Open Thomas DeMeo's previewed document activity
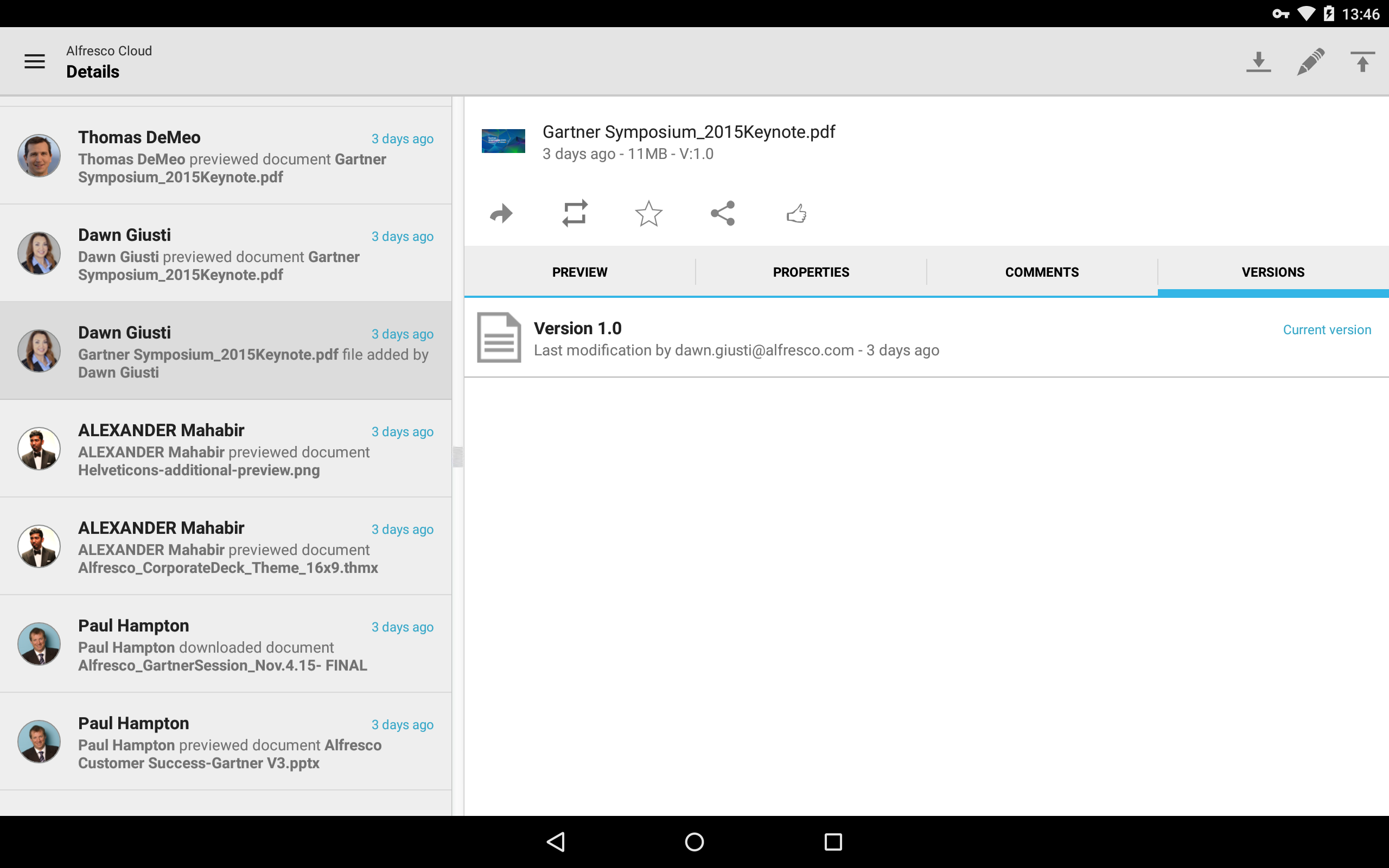Image resolution: width=1389 pixels, height=868 pixels. pos(226,156)
